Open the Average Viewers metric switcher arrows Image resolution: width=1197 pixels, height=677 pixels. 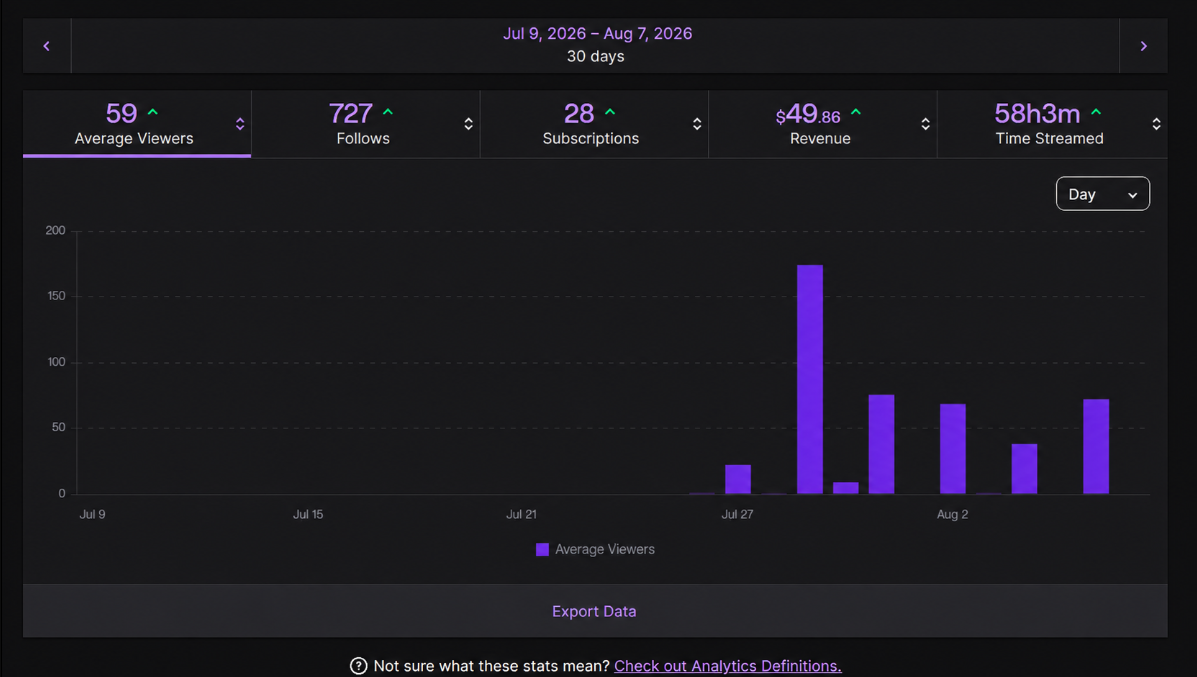pos(240,124)
